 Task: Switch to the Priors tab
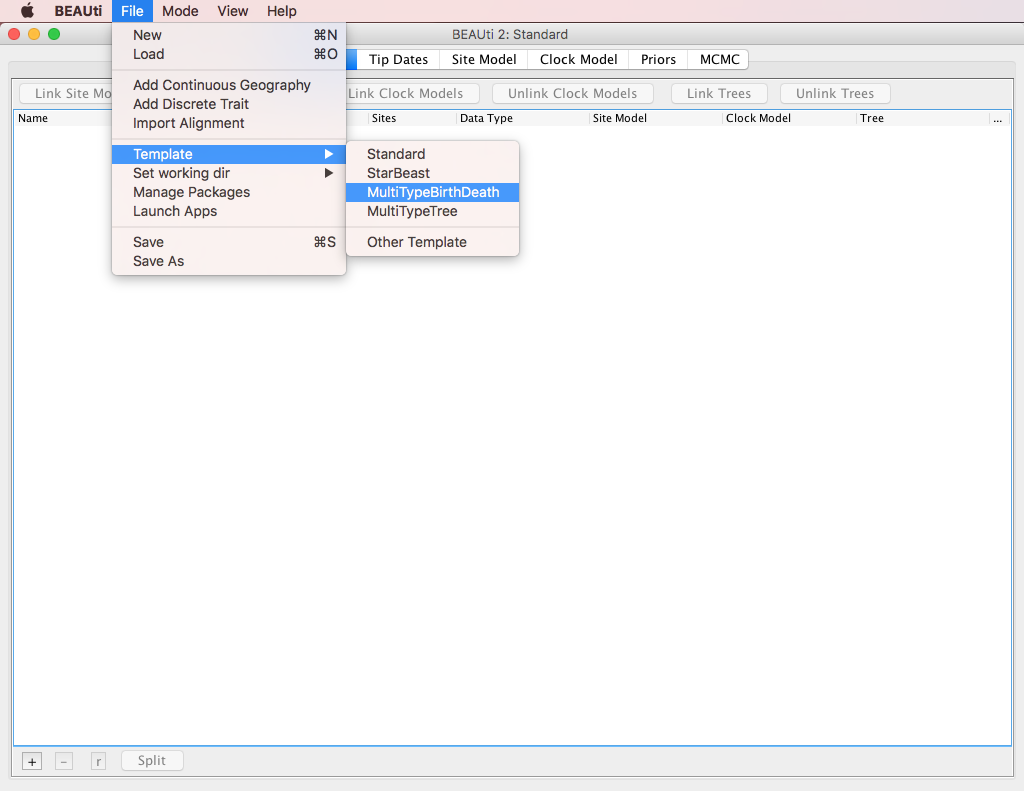tap(658, 59)
